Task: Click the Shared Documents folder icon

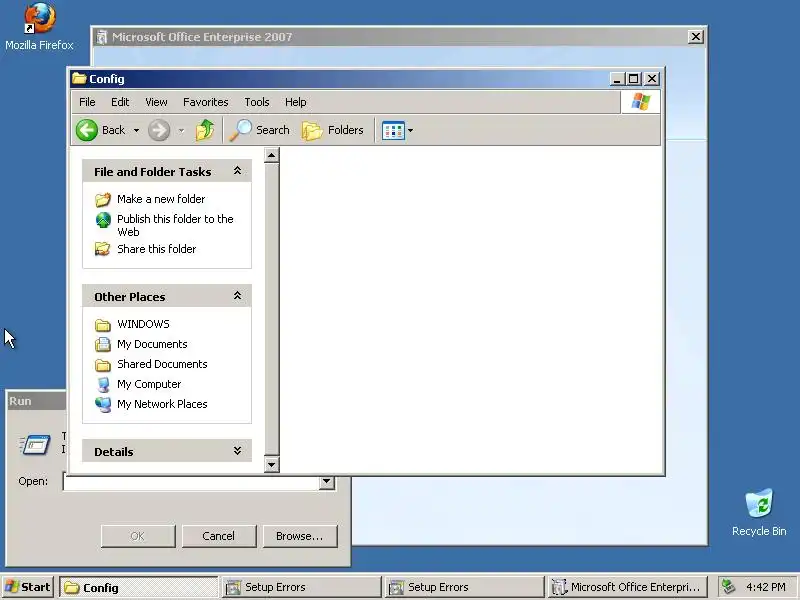Action: 103,365
